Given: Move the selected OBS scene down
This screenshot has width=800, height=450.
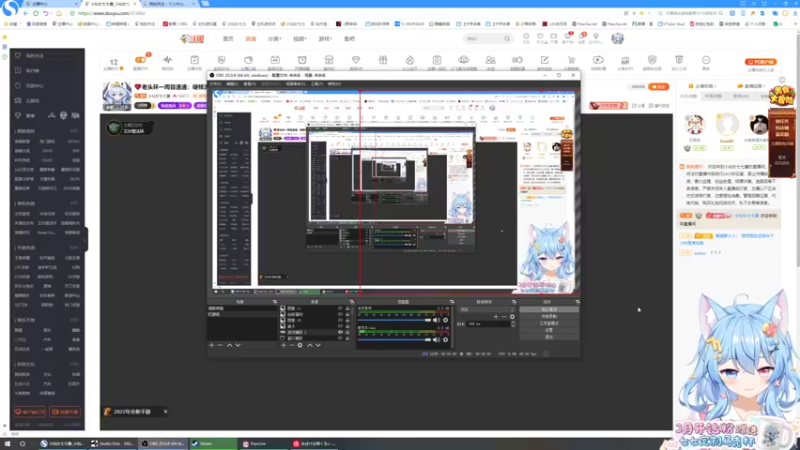Looking at the screenshot, I should click(x=238, y=345).
